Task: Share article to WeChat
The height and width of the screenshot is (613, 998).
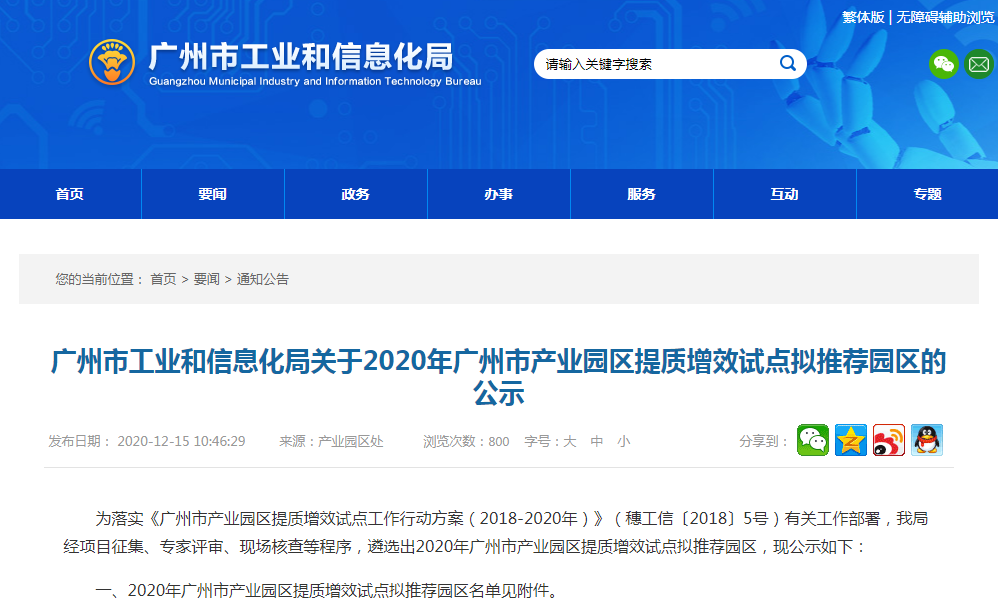Action: pyautogui.click(x=813, y=440)
